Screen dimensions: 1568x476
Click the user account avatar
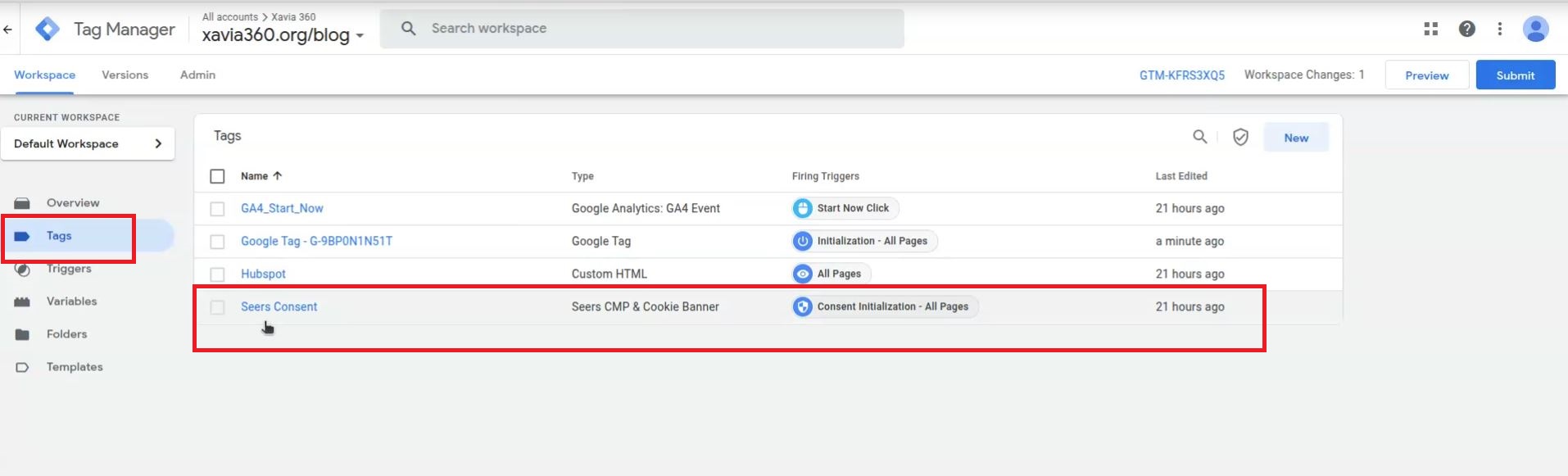[x=1535, y=29]
